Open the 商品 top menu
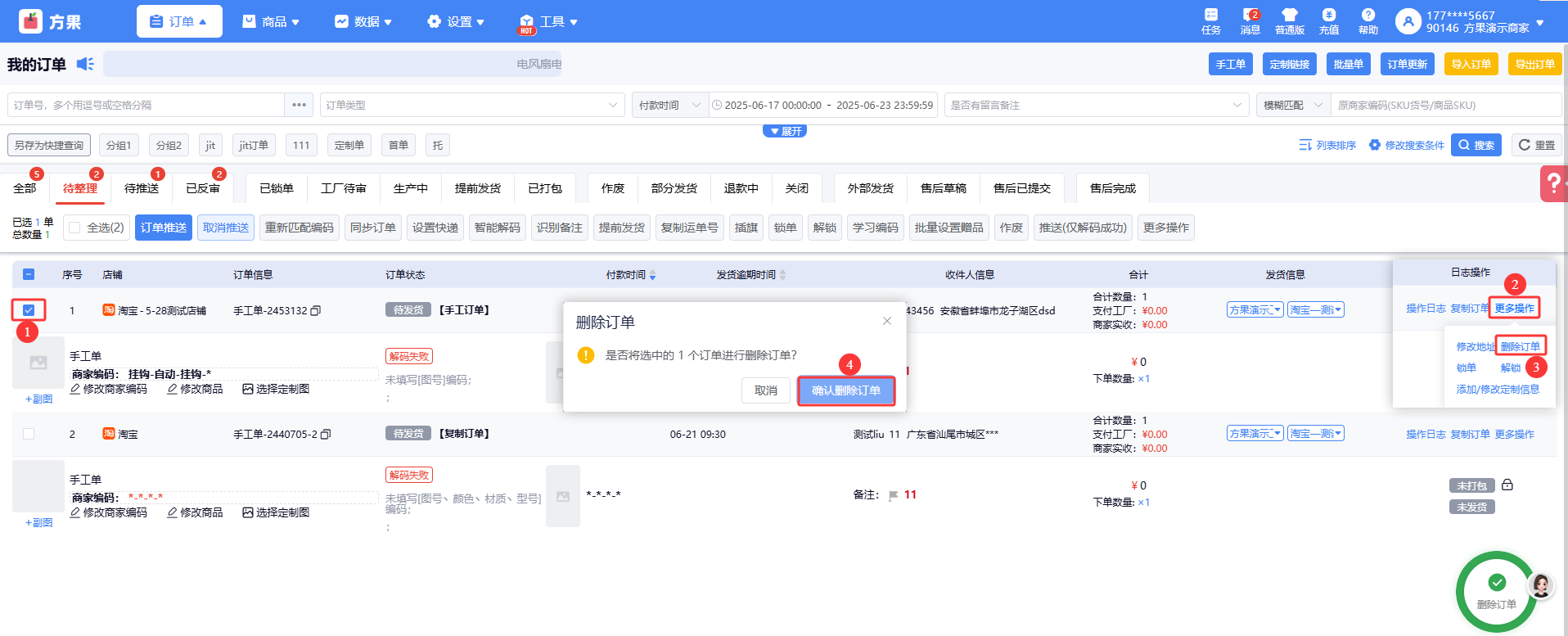The image size is (1568, 636). [x=272, y=21]
